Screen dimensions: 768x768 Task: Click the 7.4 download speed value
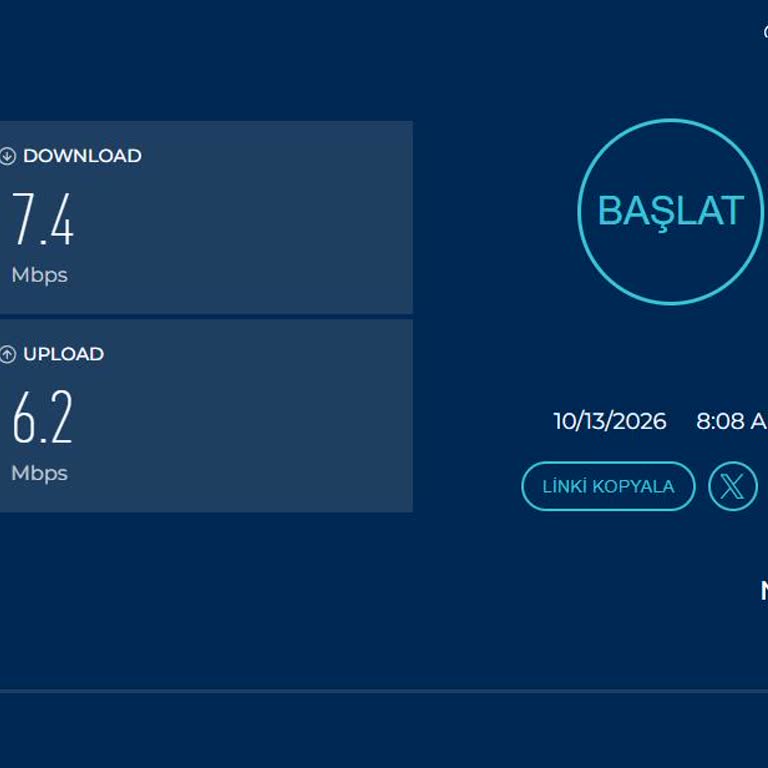click(43, 219)
